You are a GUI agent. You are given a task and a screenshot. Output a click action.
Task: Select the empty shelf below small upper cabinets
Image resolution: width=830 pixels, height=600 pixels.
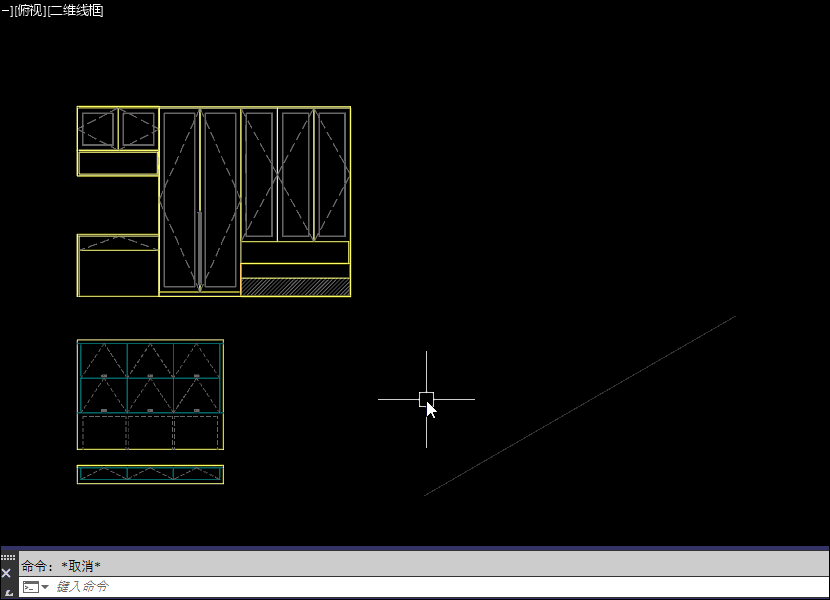click(x=118, y=163)
